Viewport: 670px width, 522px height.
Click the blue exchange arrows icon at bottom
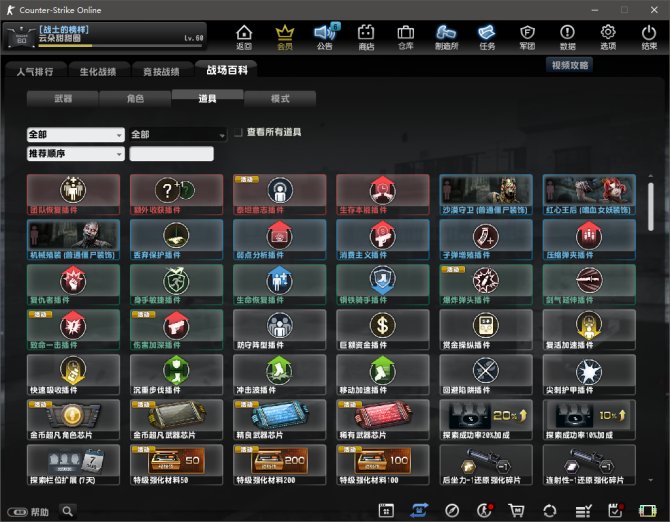pyautogui.click(x=419, y=510)
